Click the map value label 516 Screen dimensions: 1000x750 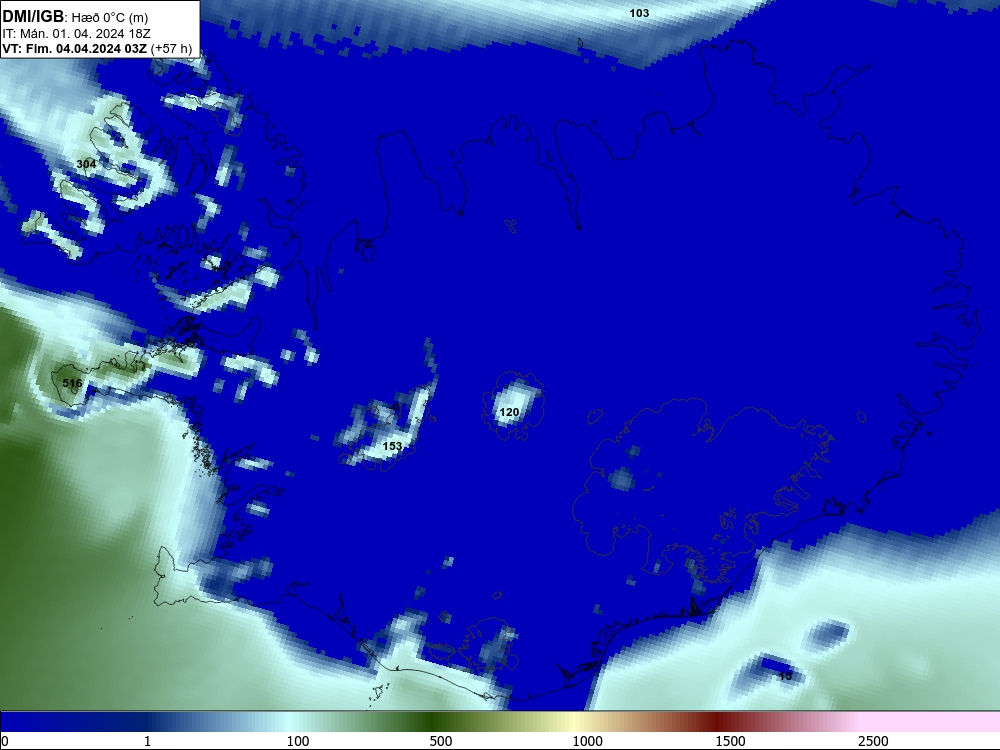(72, 383)
